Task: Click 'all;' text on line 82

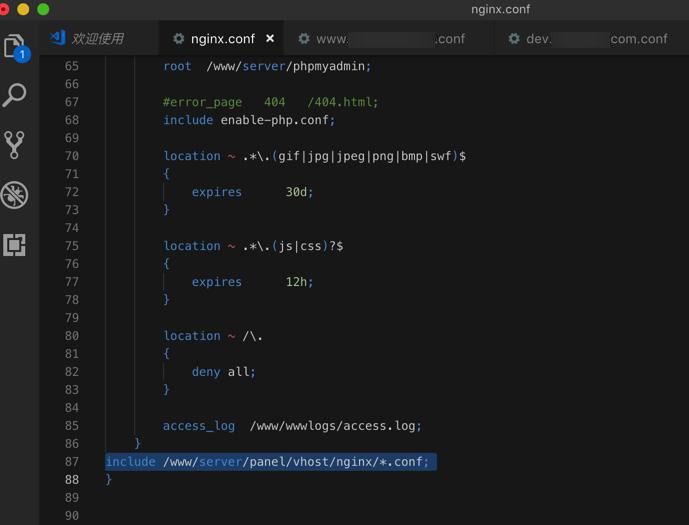Action: [x=241, y=372]
